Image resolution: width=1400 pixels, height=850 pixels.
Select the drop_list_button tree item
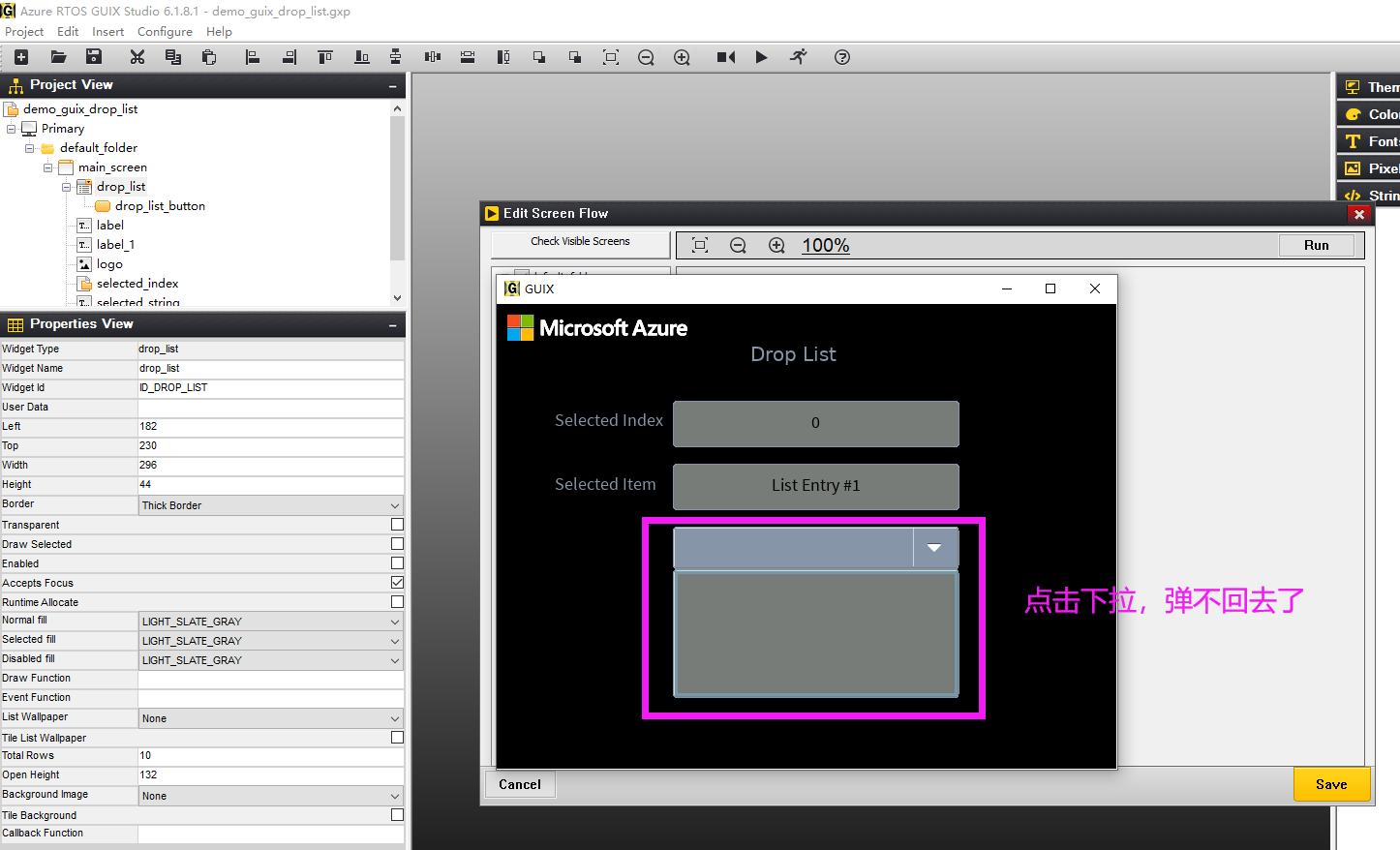click(x=160, y=206)
